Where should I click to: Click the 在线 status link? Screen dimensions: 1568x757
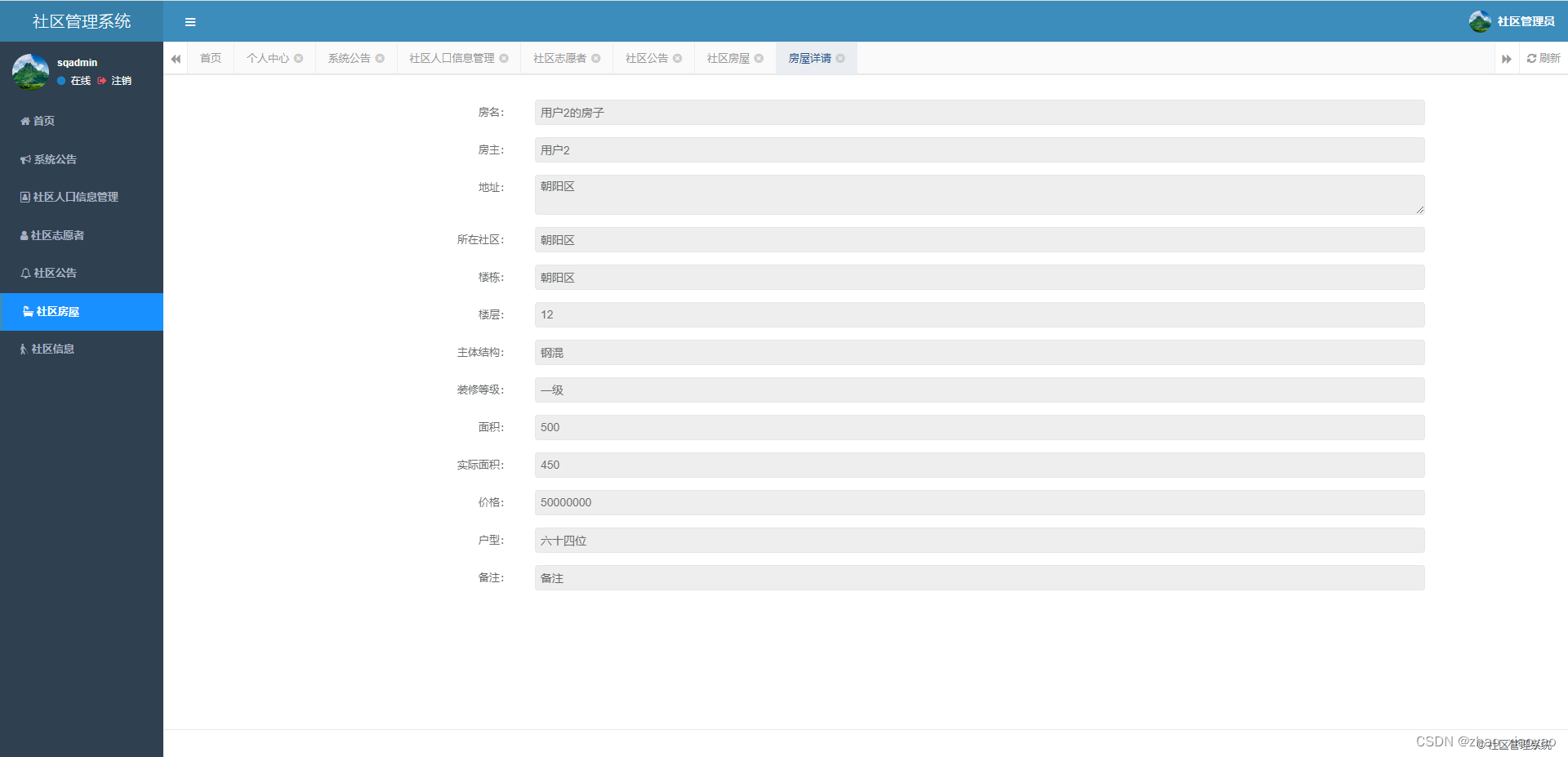[x=74, y=81]
